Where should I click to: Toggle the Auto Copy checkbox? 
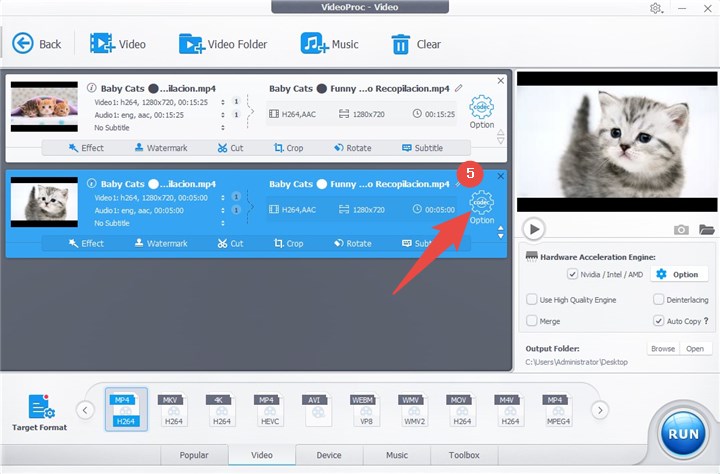pos(658,321)
